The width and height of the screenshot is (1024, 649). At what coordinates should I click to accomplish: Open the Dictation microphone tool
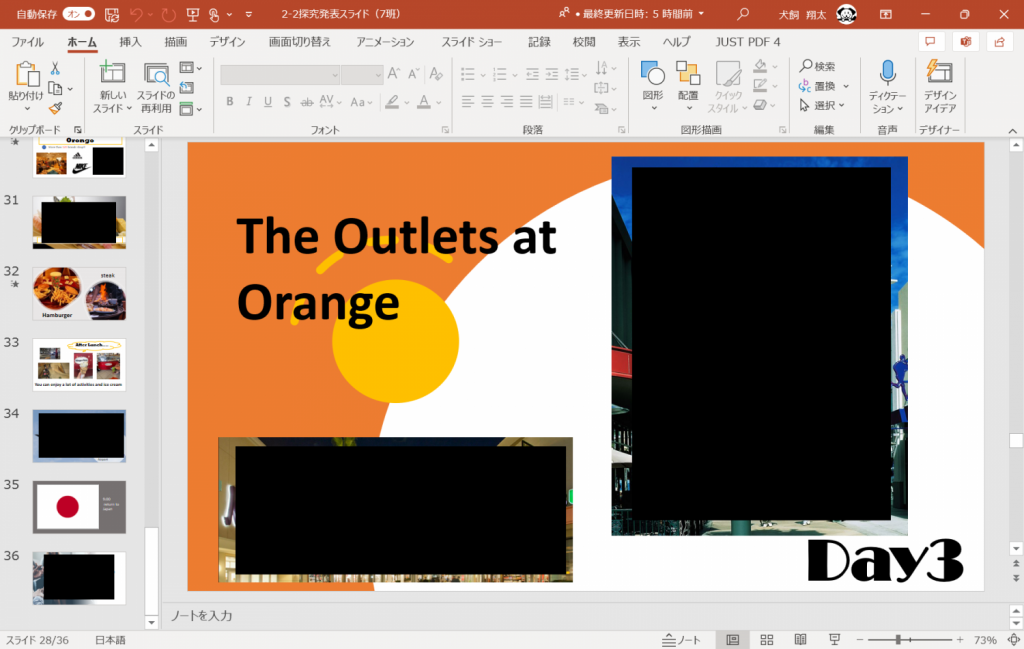887,72
